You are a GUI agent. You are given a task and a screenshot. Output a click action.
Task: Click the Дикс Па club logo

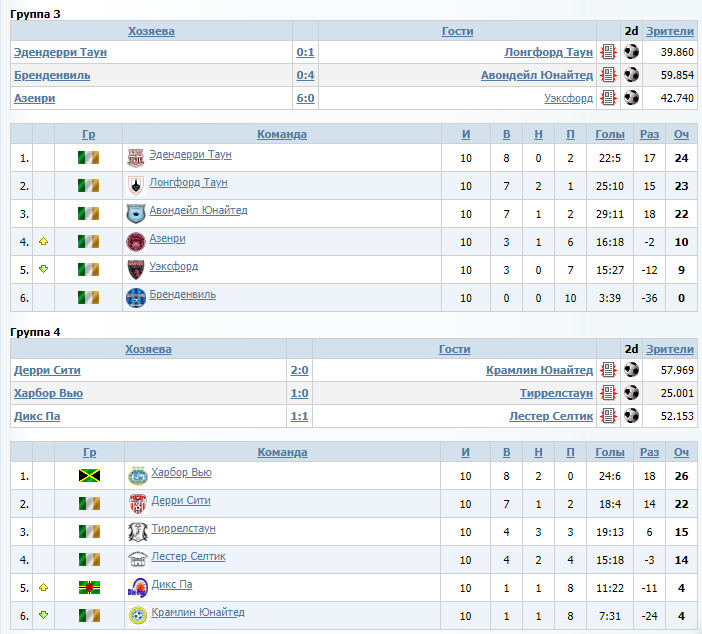point(137,587)
